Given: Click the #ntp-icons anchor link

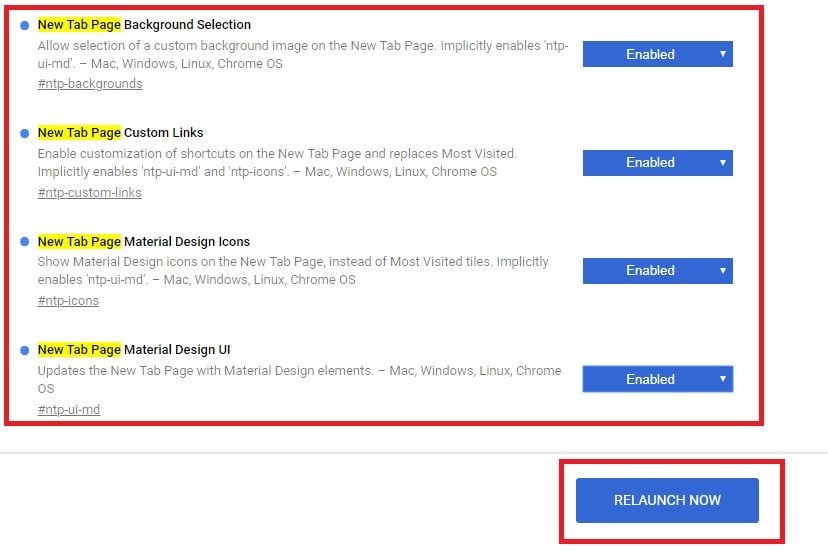Looking at the screenshot, I should [68, 301].
